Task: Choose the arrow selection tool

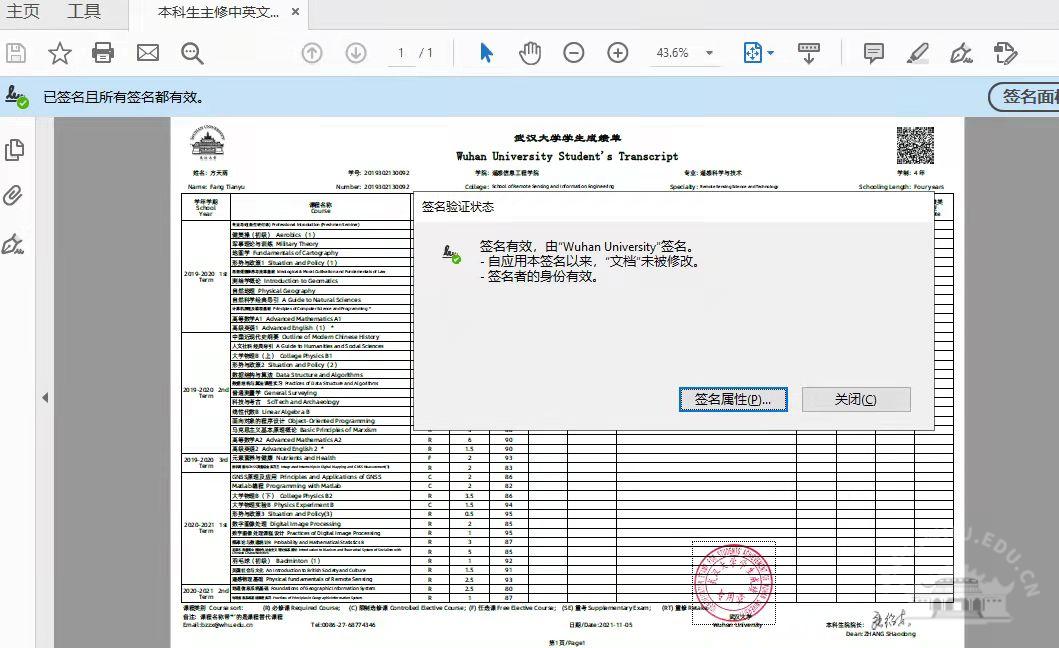Action: (486, 53)
